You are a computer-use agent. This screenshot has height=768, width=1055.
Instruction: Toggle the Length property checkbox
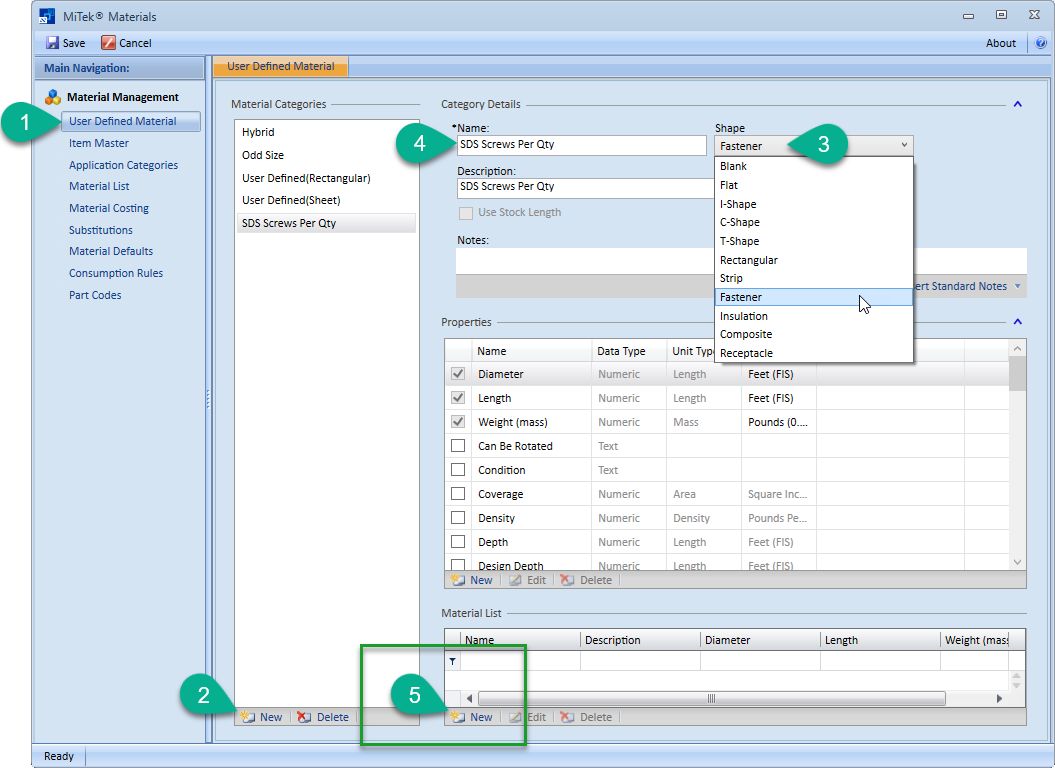point(458,398)
